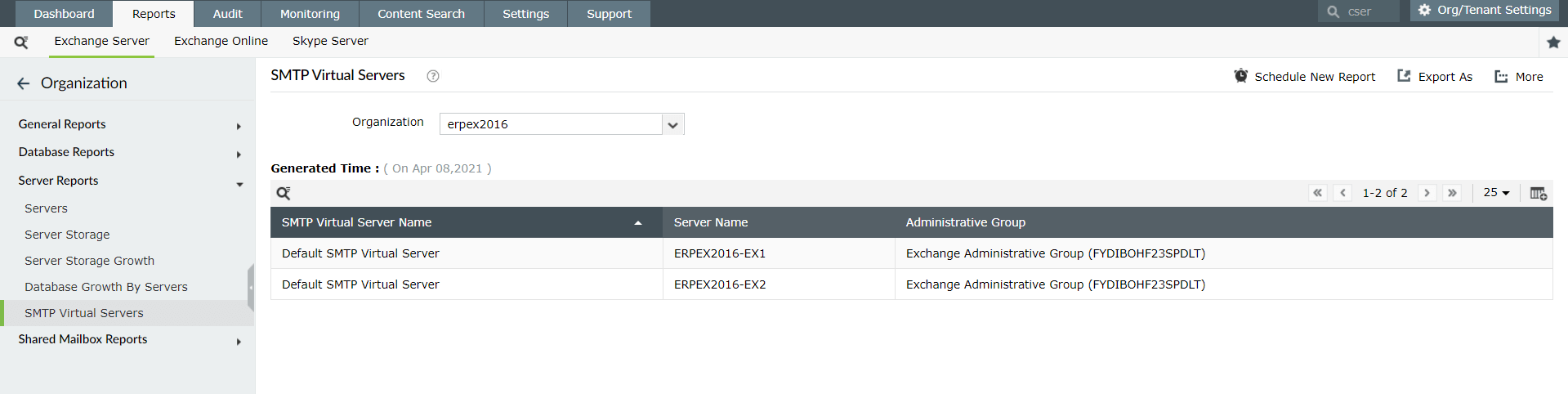Go to the first page of results
This screenshot has height=394, width=1568.
(x=1317, y=193)
